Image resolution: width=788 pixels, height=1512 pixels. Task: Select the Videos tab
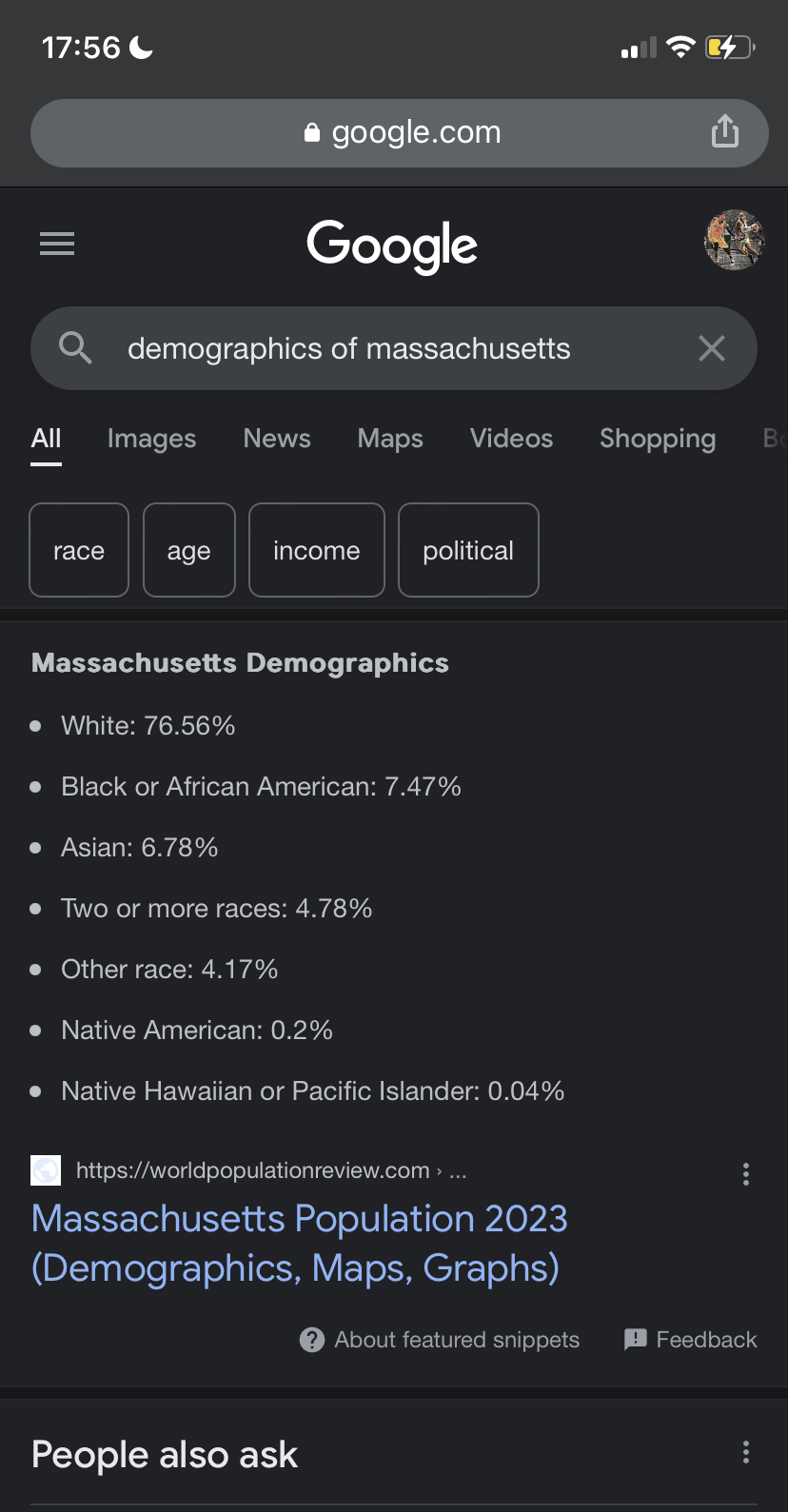(x=511, y=439)
